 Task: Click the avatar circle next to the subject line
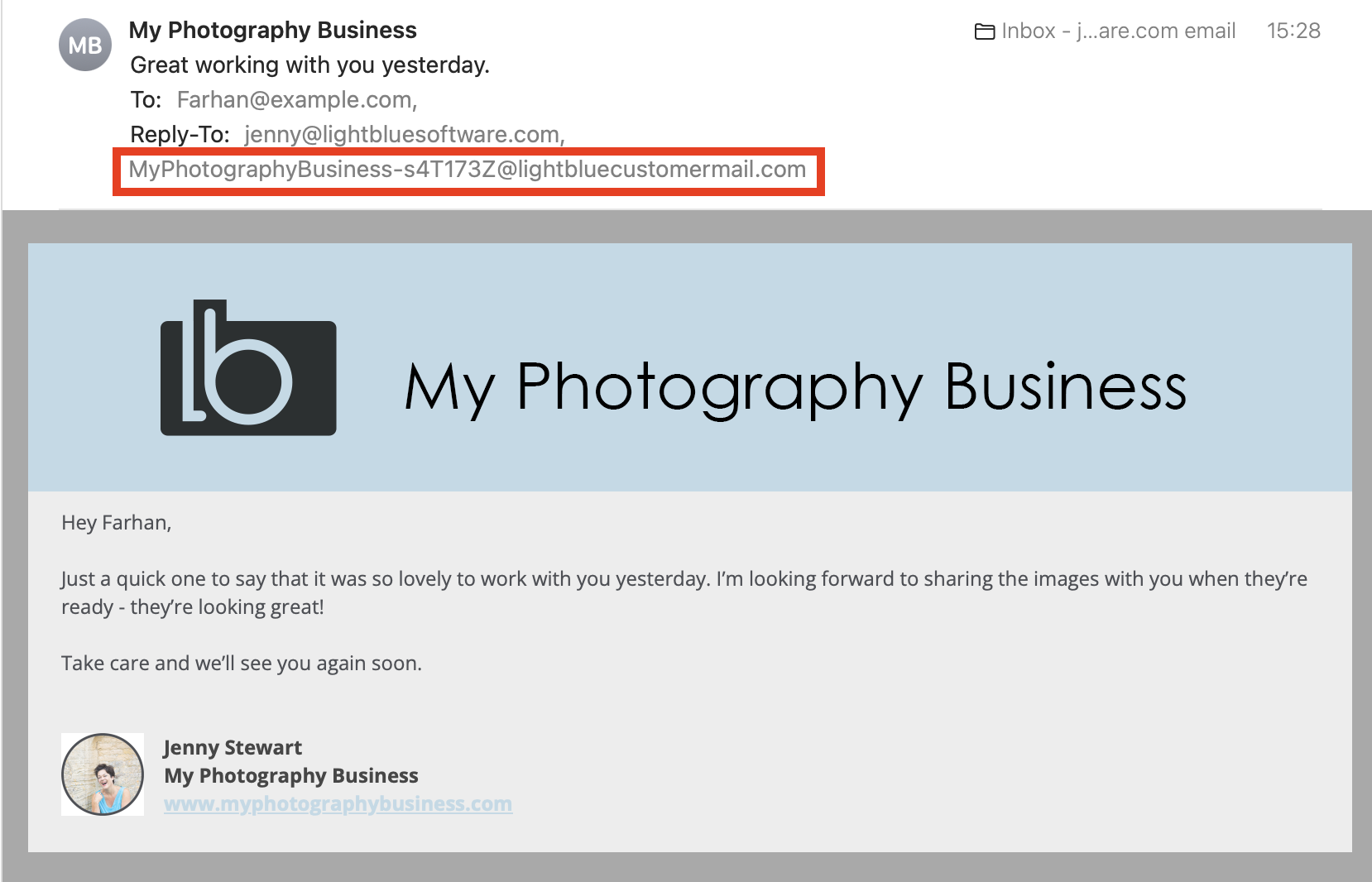point(83,45)
